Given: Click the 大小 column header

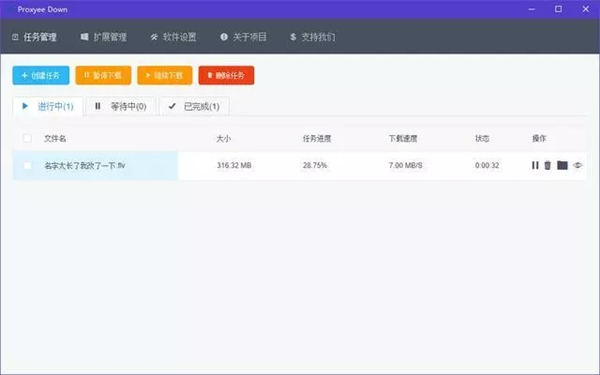Looking at the screenshot, I should (223, 139).
